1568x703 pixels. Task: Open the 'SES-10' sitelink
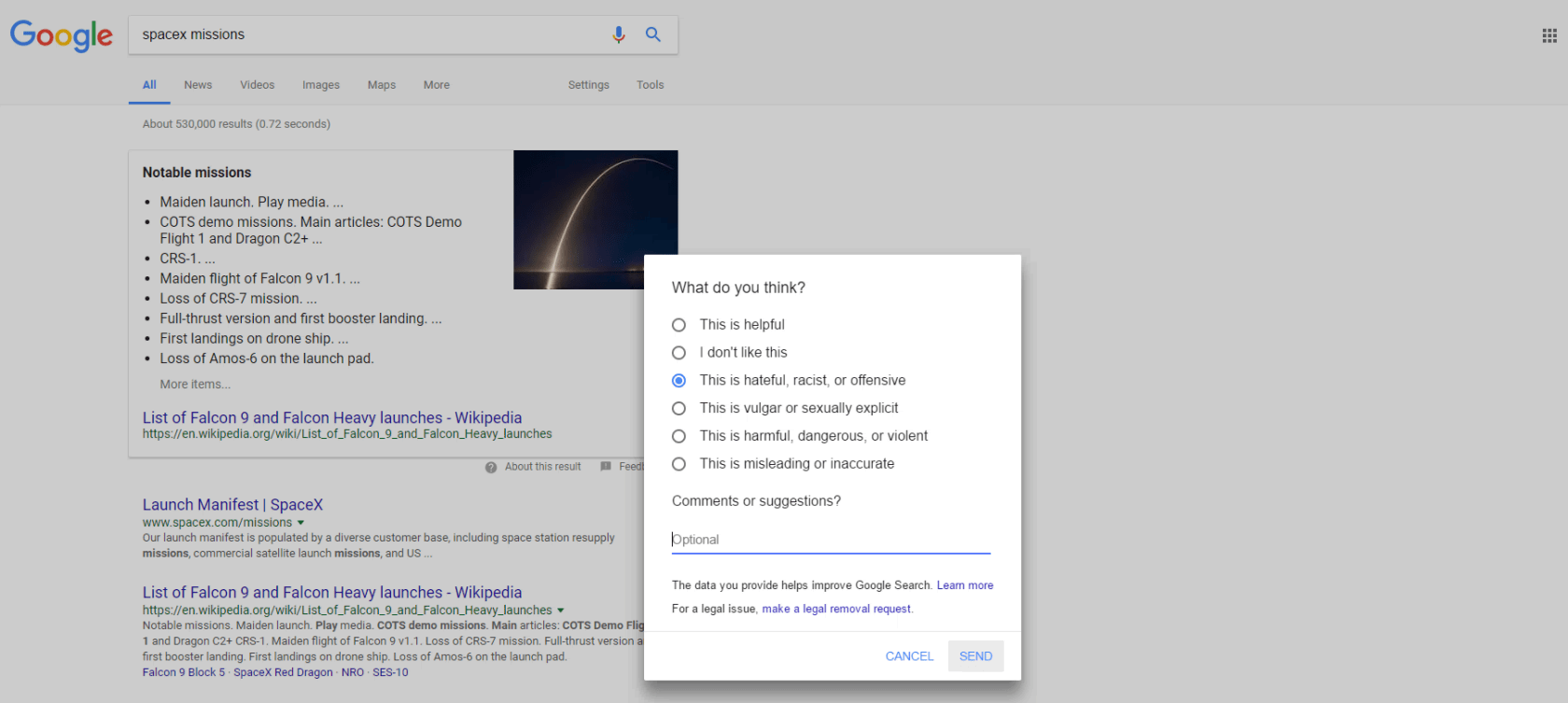click(x=390, y=672)
